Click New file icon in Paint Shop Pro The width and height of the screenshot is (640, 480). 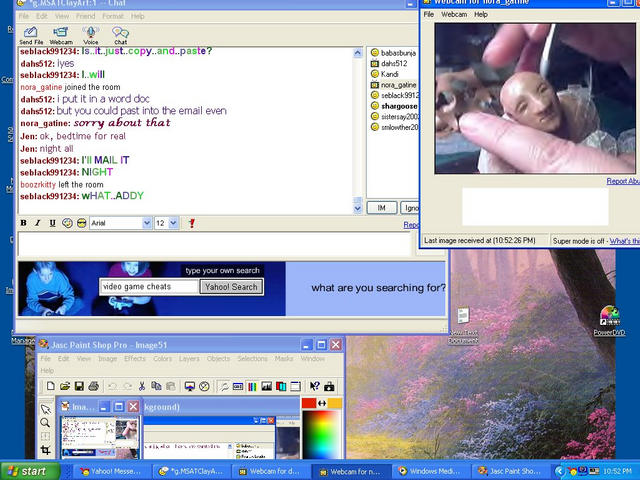pos(51,386)
